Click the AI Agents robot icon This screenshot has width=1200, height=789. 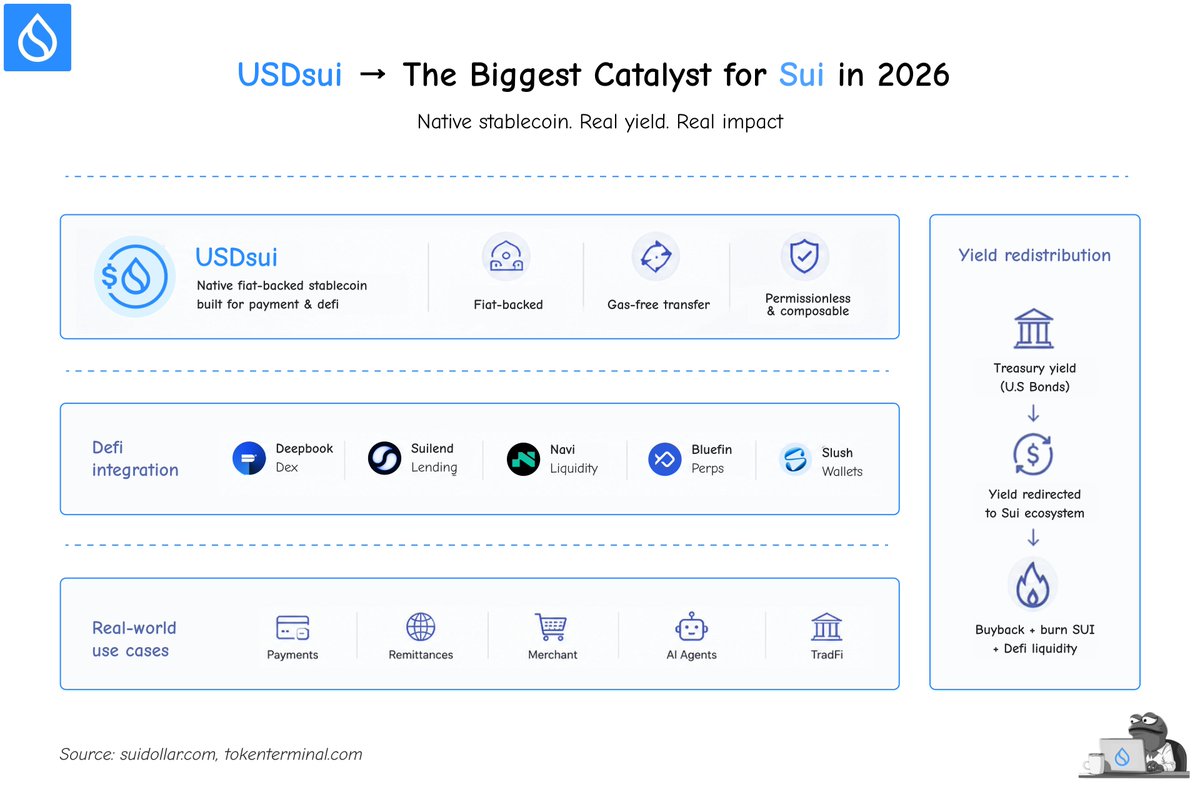(692, 627)
